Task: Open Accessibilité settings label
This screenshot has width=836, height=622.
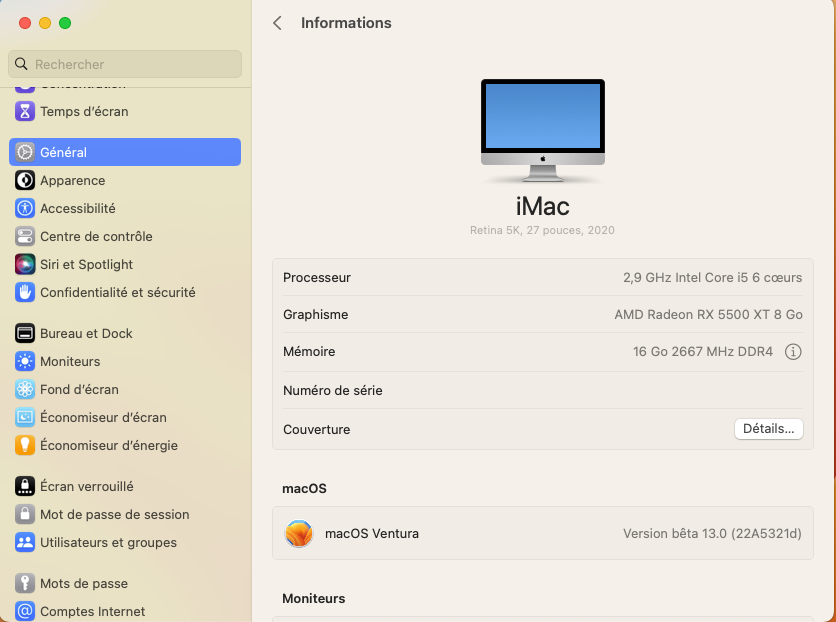Action: pyautogui.click(x=78, y=208)
